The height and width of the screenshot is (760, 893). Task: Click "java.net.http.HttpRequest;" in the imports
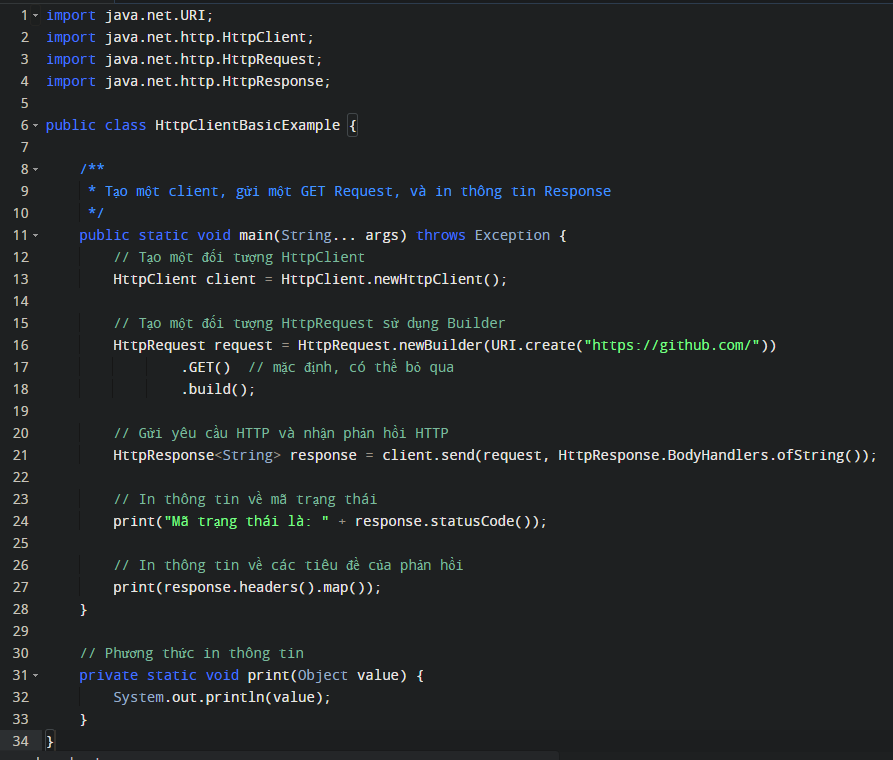click(214, 59)
